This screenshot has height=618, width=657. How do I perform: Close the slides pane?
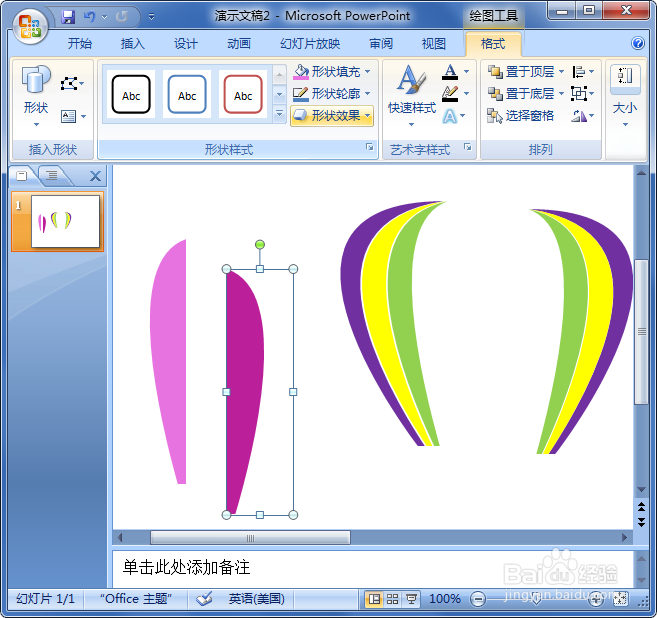pyautogui.click(x=96, y=176)
